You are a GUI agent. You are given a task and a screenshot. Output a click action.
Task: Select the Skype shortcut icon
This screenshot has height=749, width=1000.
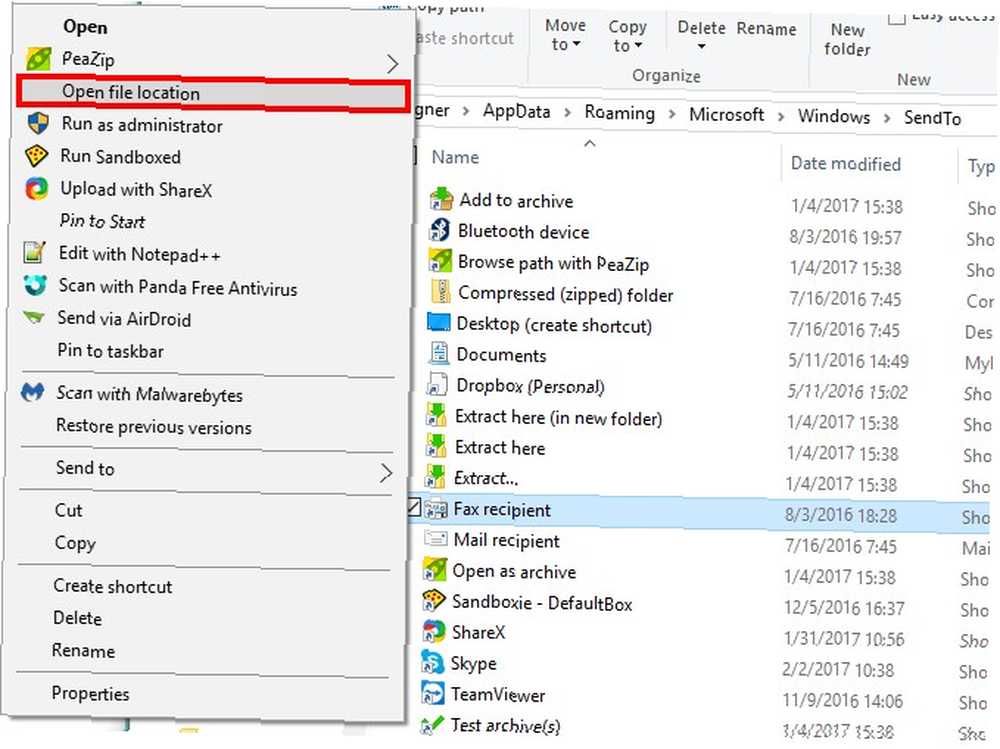(432, 662)
